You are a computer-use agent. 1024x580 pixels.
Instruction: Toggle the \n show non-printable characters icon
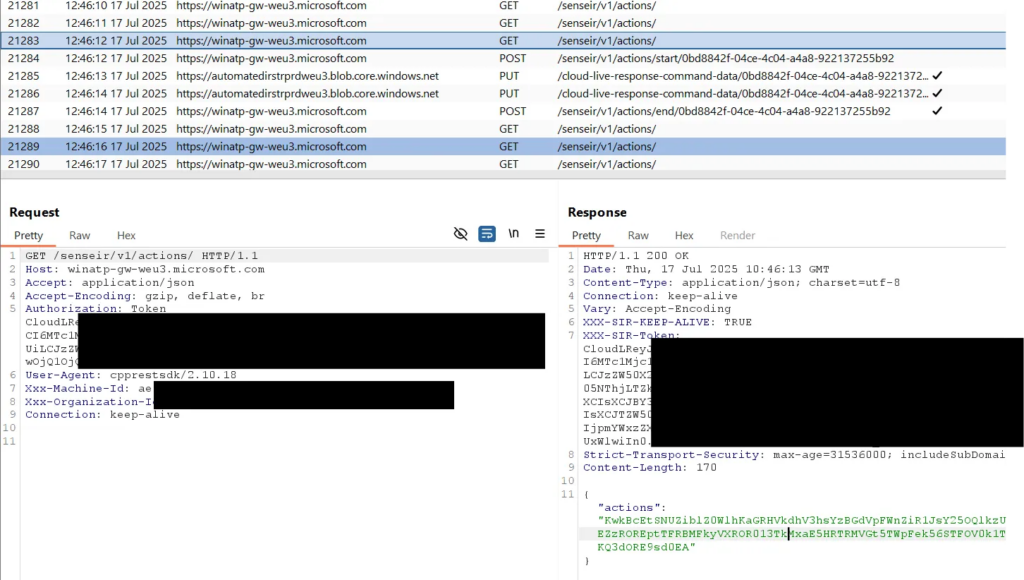click(514, 234)
